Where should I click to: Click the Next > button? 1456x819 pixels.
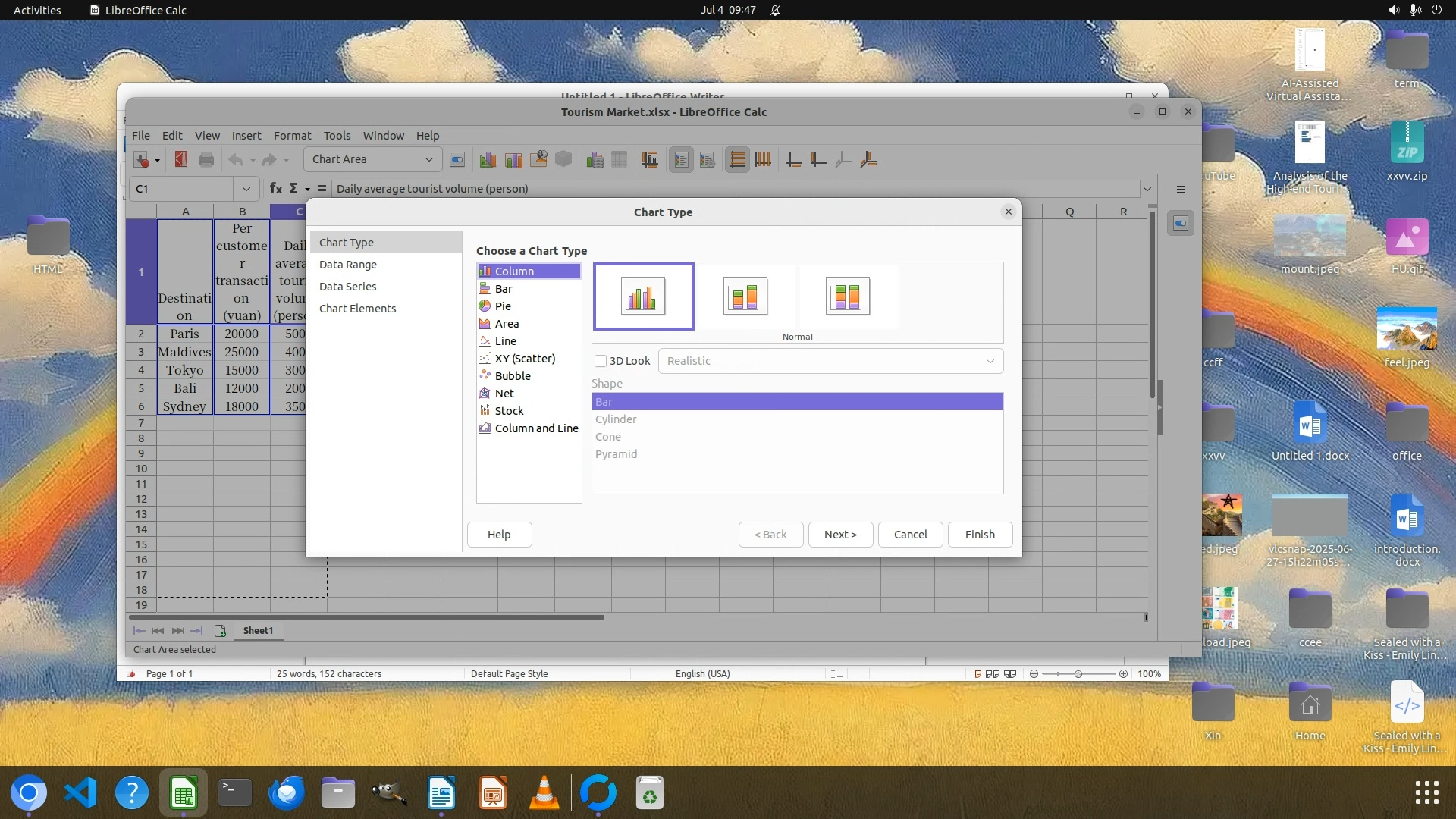tap(840, 535)
